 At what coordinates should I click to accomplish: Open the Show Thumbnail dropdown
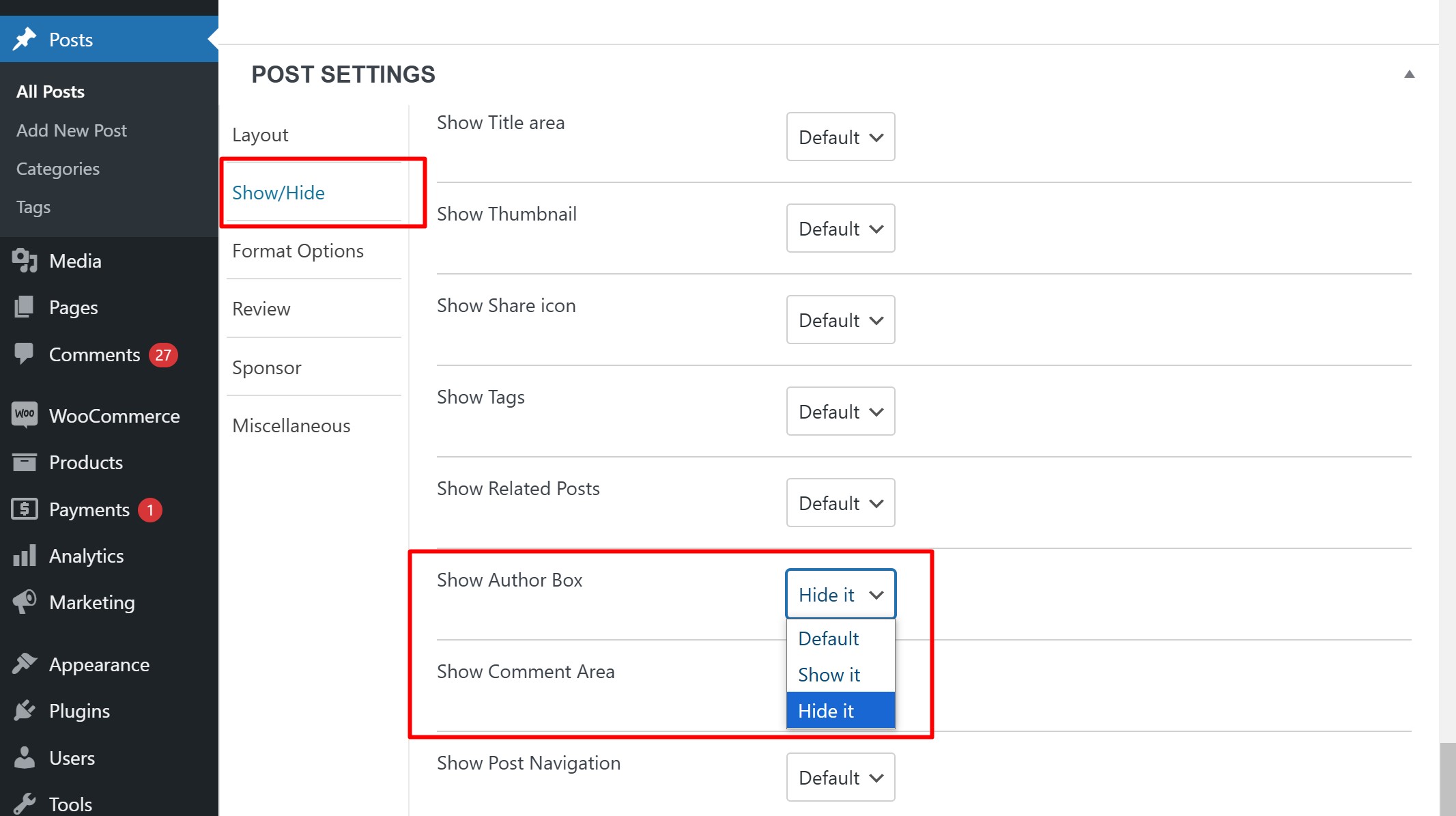coord(840,228)
